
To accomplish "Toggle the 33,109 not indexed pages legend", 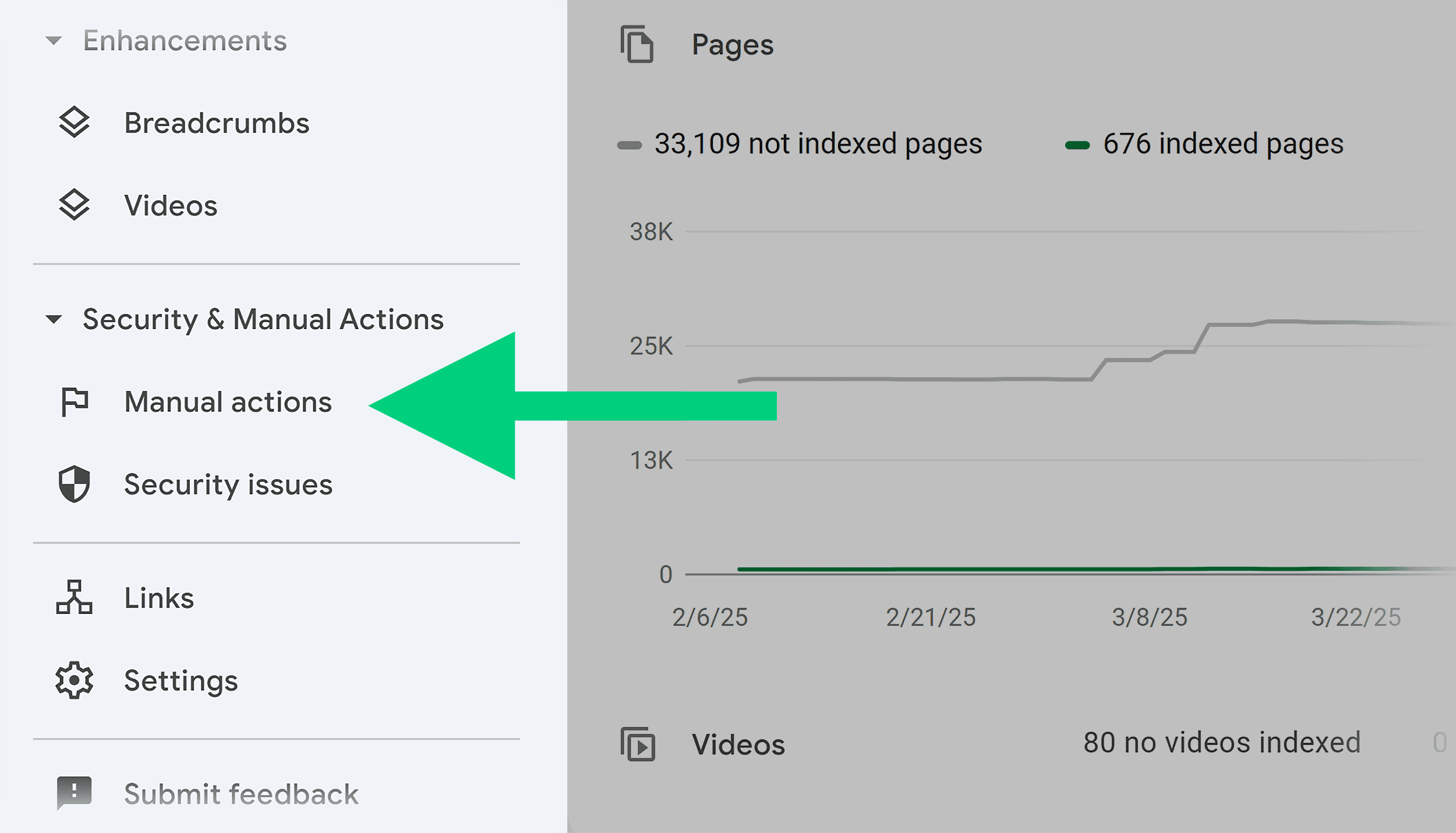I will point(818,144).
